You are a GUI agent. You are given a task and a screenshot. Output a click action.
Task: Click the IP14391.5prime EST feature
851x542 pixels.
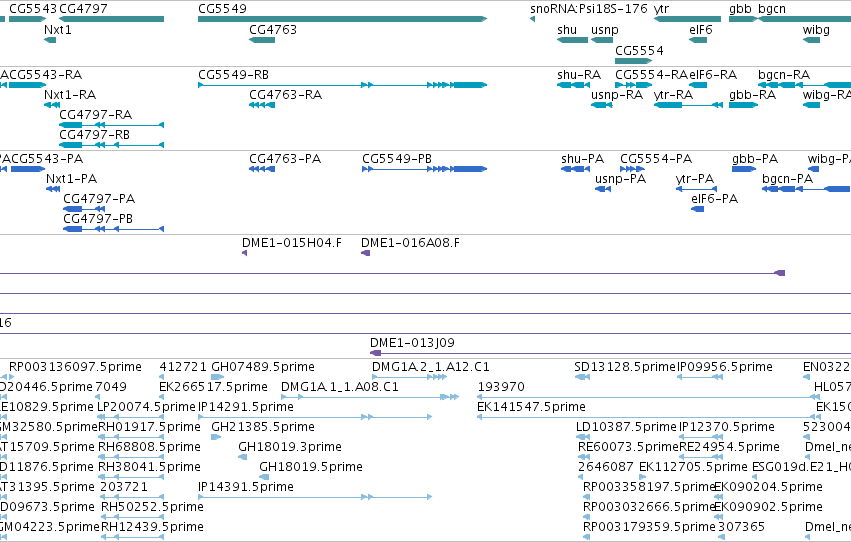click(x=315, y=497)
